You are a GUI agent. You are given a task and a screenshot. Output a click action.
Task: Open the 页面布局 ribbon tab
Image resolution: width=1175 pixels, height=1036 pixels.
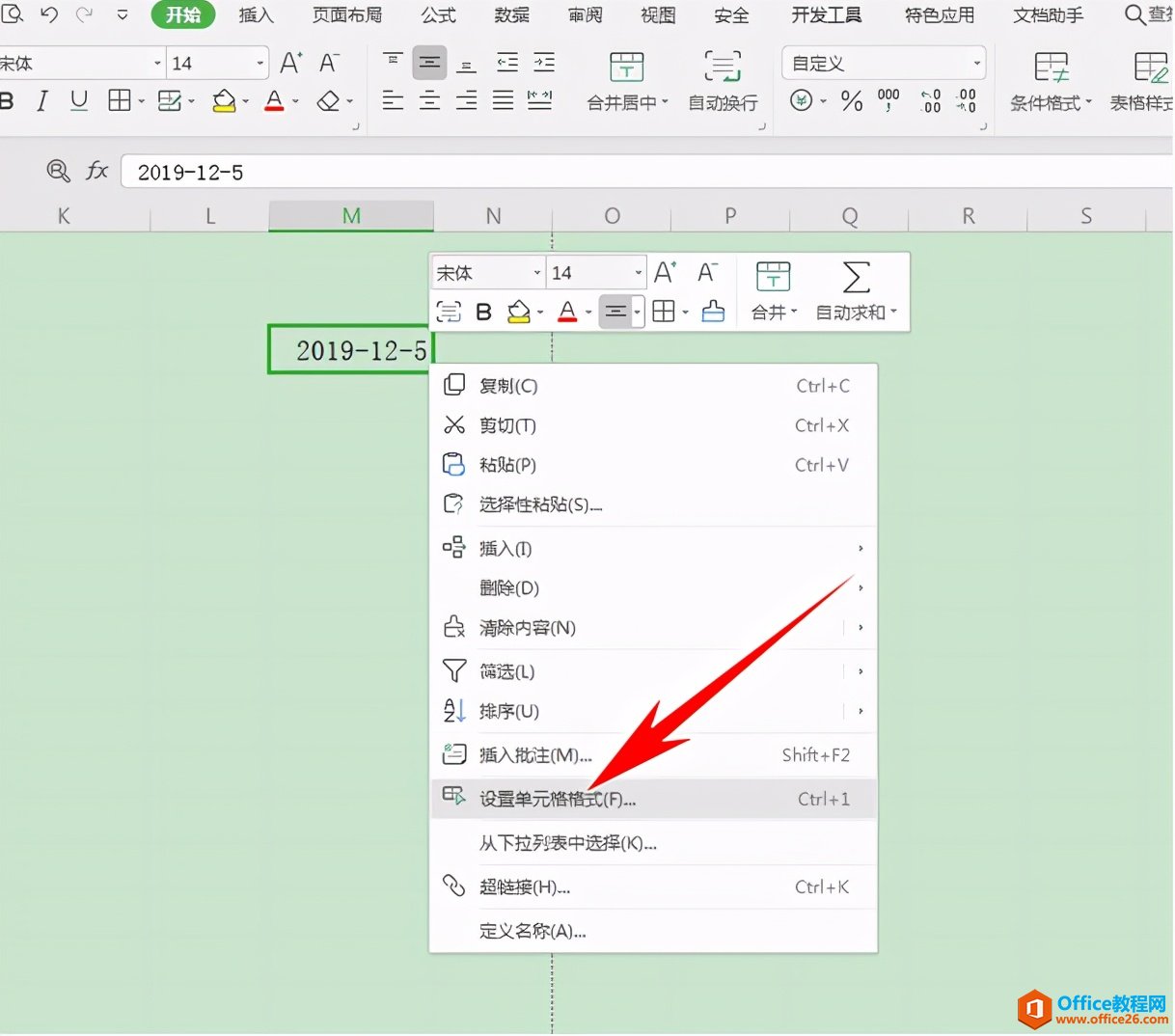click(347, 14)
